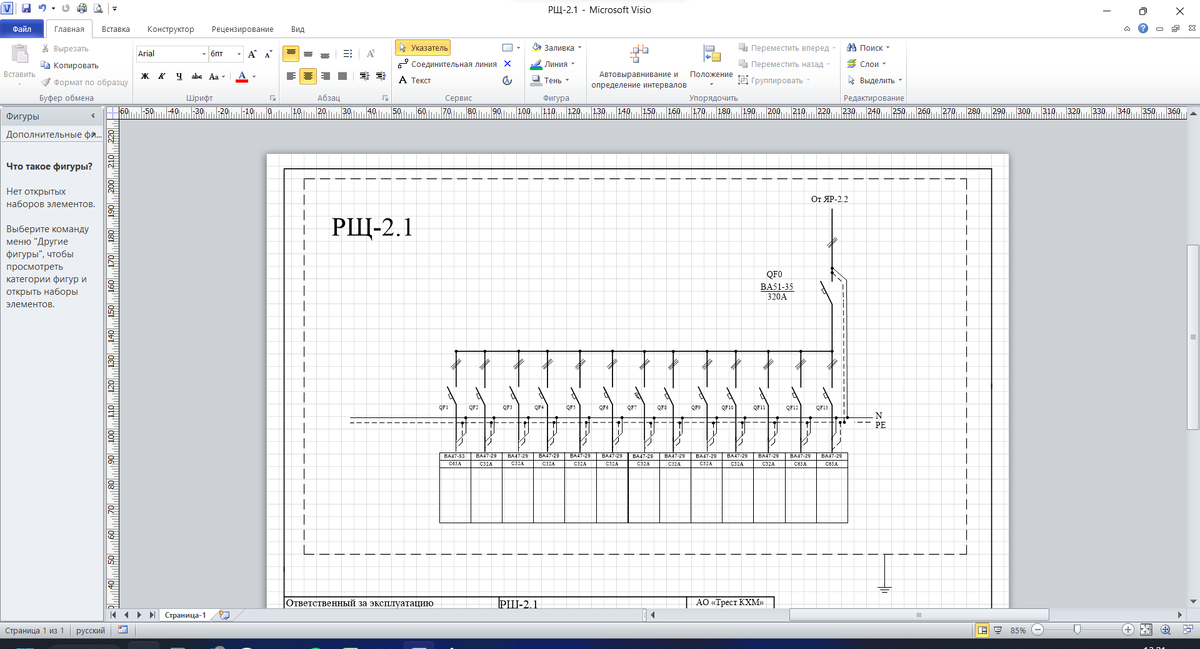Insert a new page with tab icon
Image resolution: width=1200 pixels, height=649 pixels.
coord(224,615)
